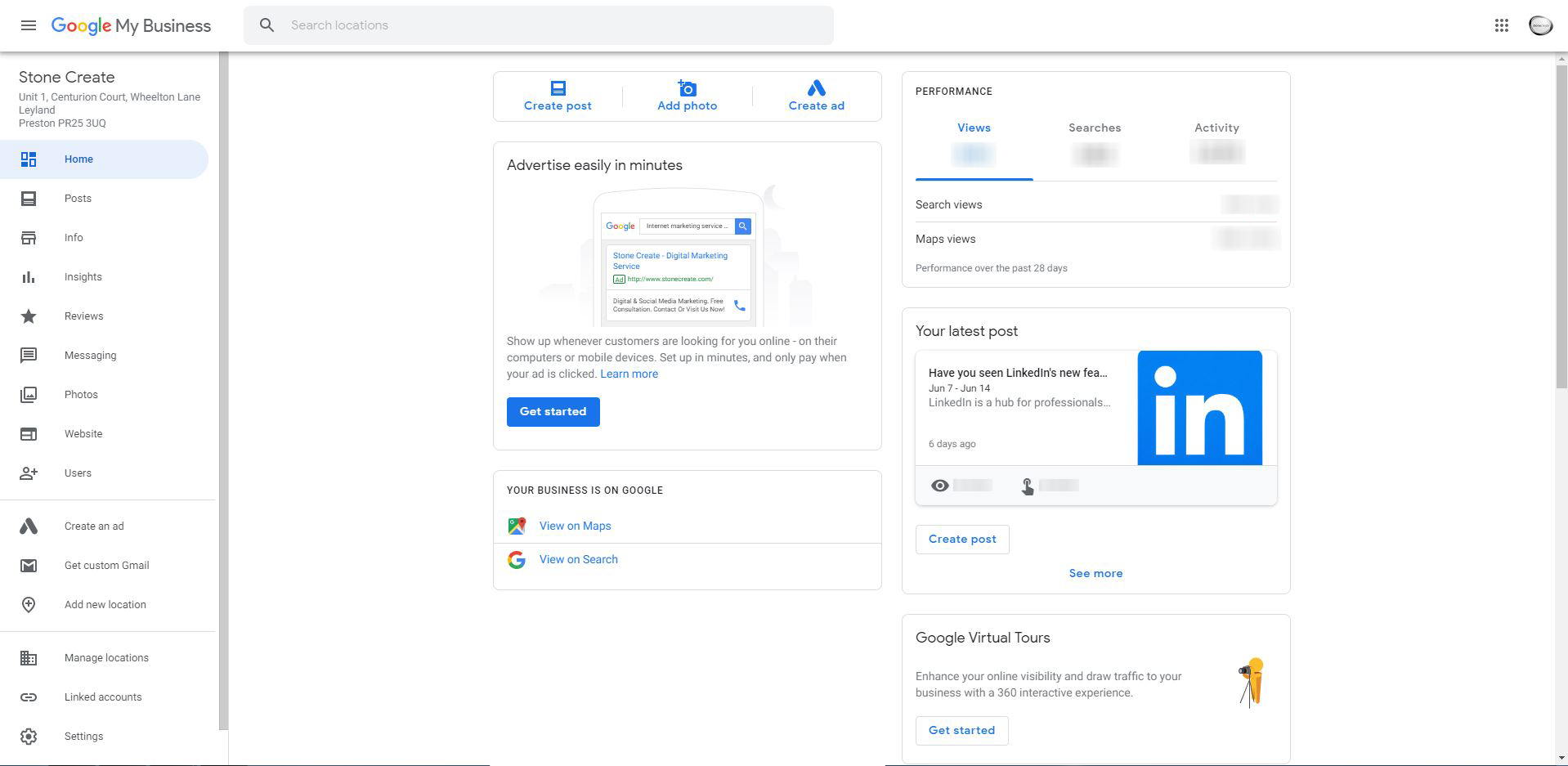
Task: Open the account profile avatar
Action: point(1540,25)
